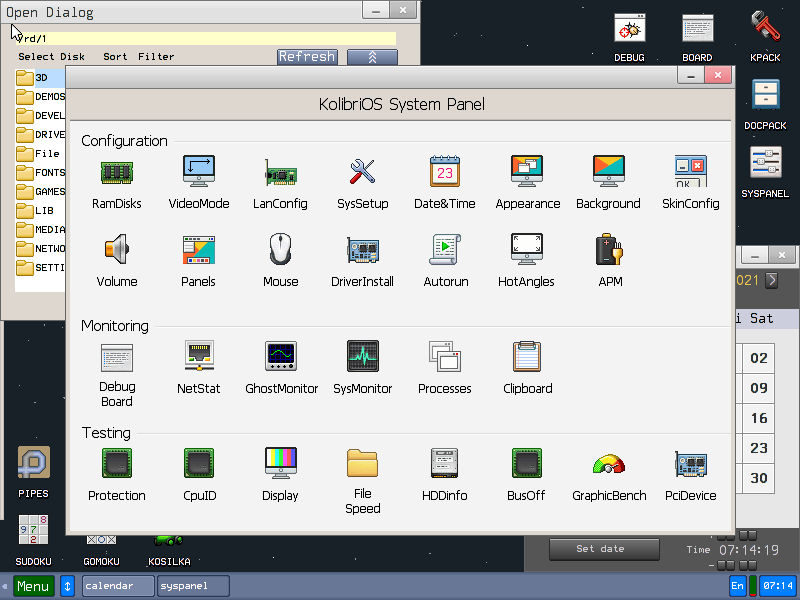Image resolution: width=800 pixels, height=600 pixels.
Task: Open Debug Board monitoring icon
Action: tap(117, 357)
